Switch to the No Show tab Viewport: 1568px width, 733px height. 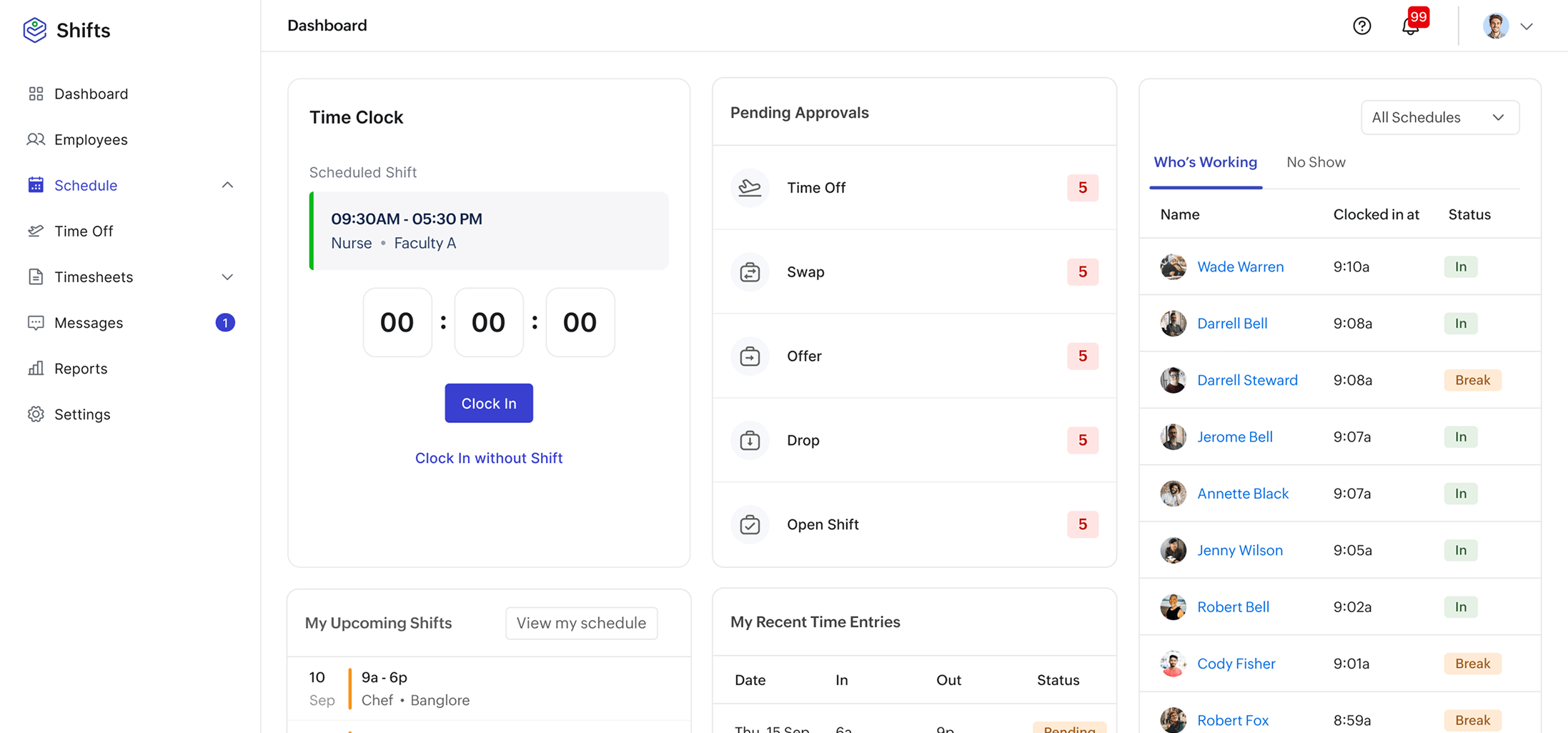(1316, 162)
